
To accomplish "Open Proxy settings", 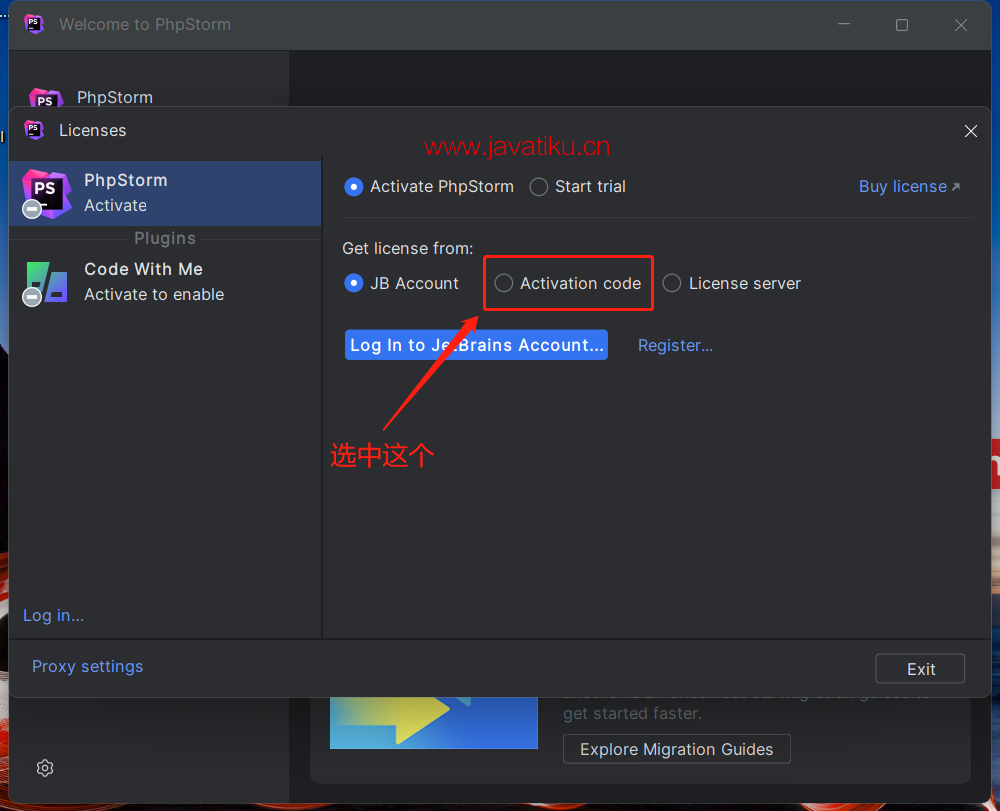I will pyautogui.click(x=87, y=667).
